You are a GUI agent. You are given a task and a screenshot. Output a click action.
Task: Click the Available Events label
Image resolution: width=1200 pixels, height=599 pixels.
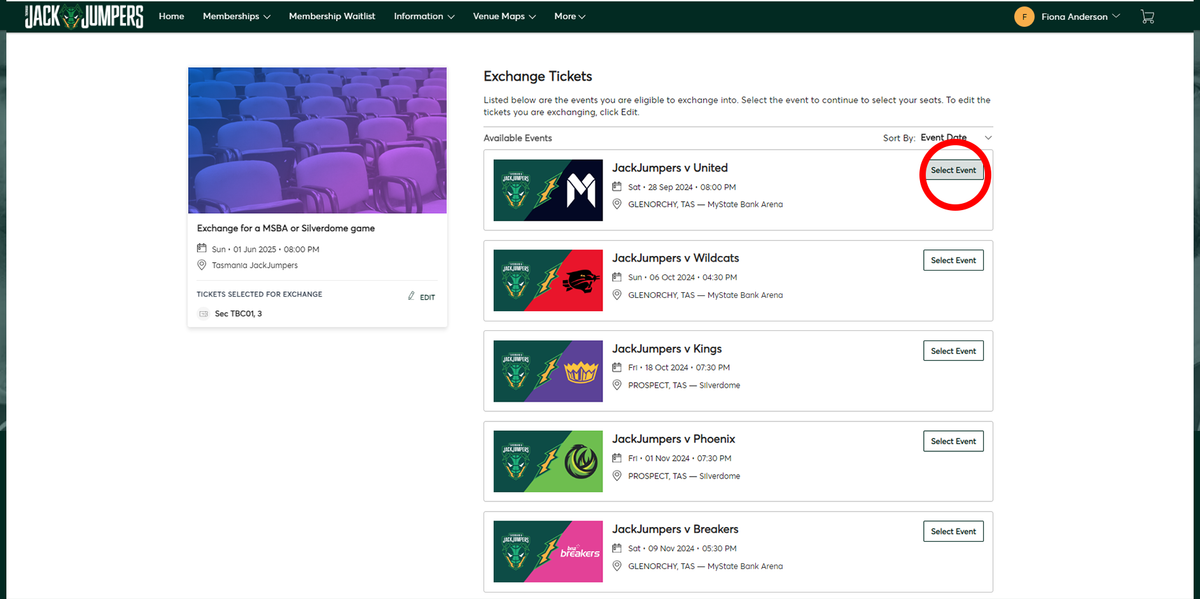tap(518, 138)
